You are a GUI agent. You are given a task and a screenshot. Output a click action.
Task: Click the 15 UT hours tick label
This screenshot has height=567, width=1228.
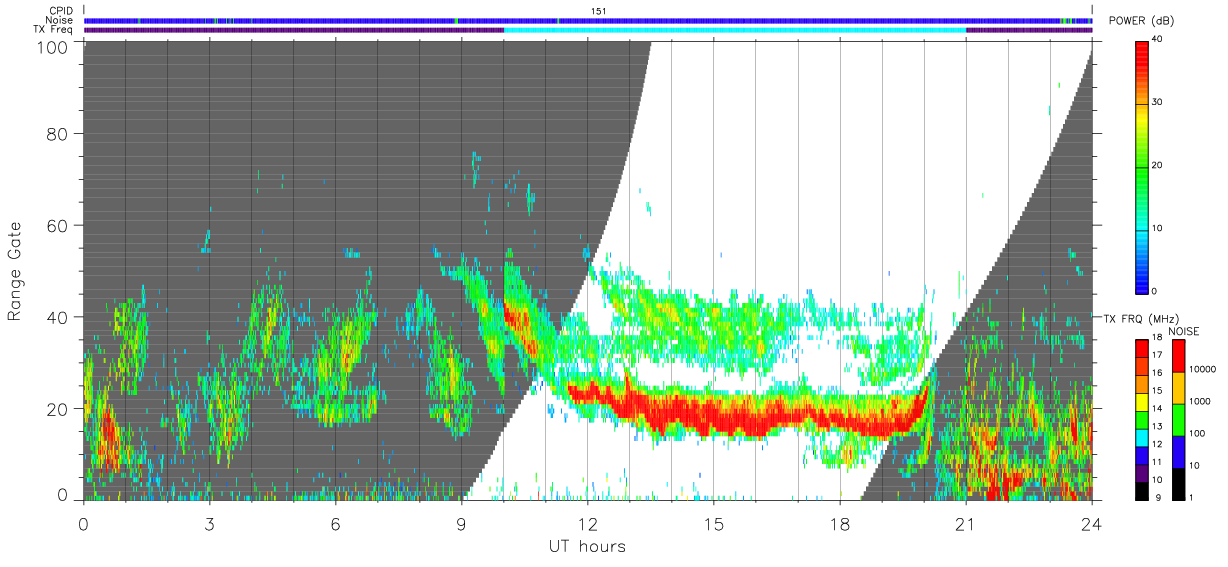[x=714, y=524]
